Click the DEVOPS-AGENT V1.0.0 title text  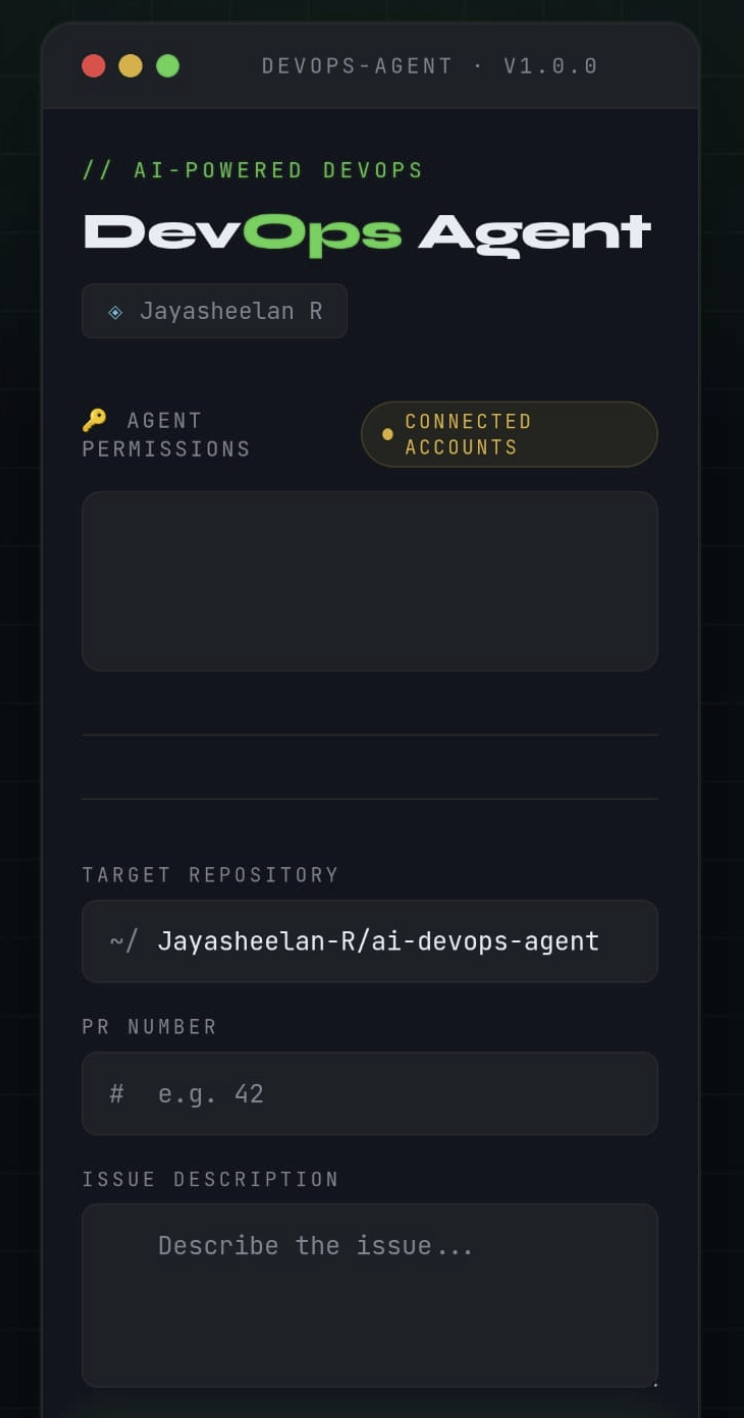(430, 66)
